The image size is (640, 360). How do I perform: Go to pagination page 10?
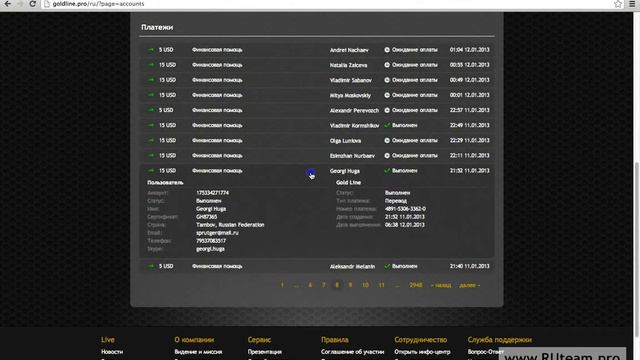[365, 285]
